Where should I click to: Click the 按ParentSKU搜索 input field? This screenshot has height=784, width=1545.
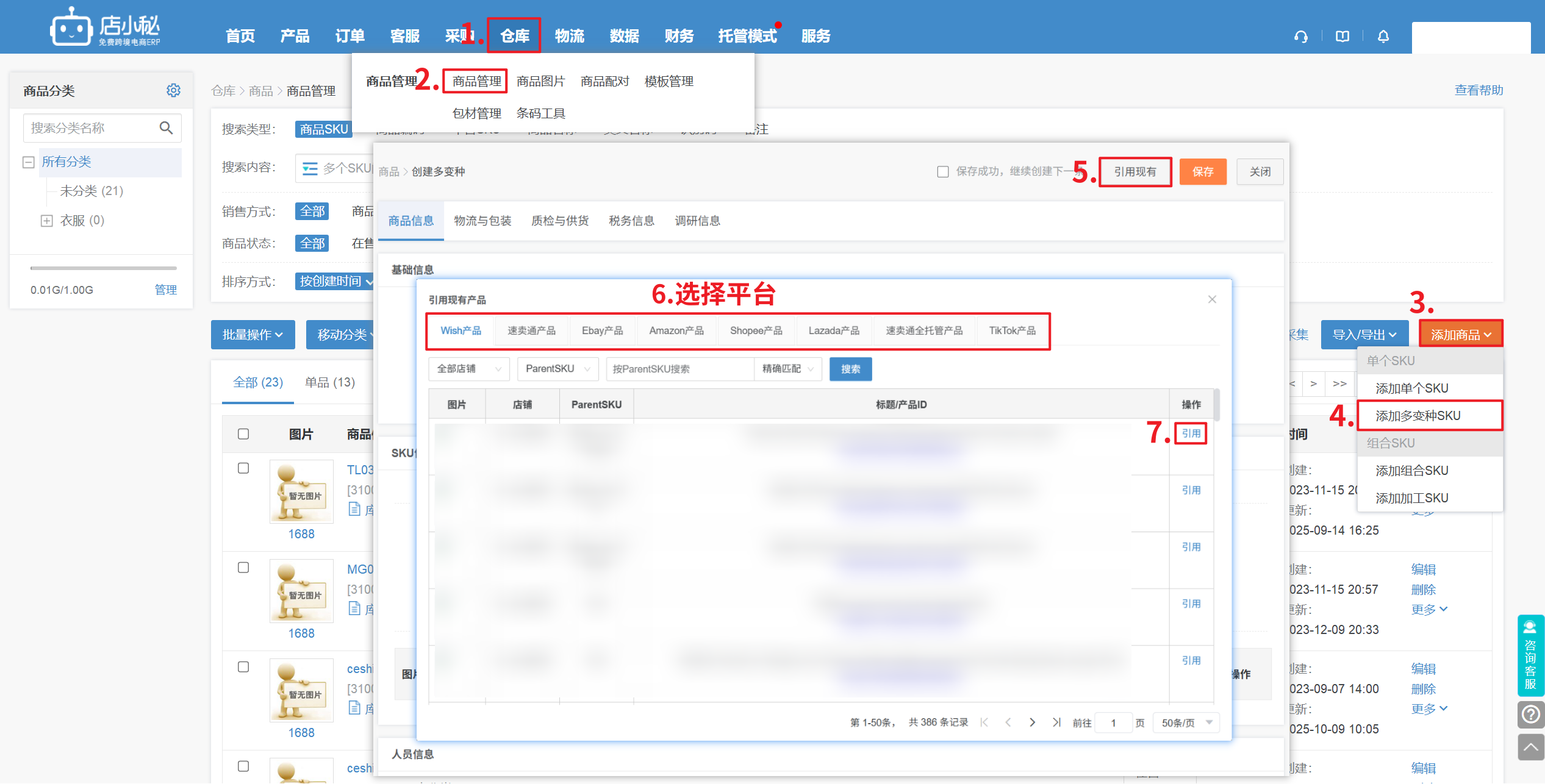679,369
